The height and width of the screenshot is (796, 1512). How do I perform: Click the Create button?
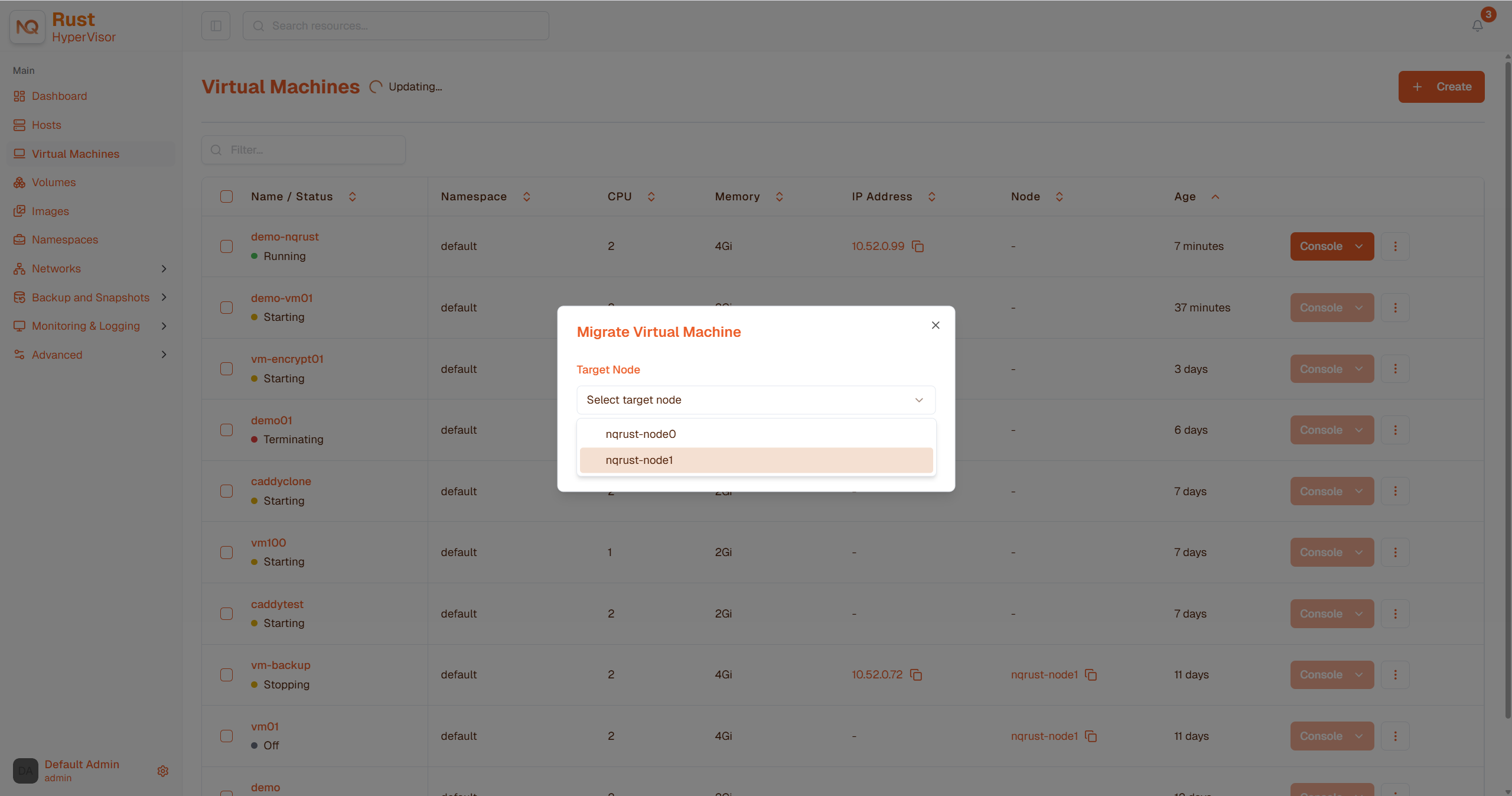pos(1441,87)
